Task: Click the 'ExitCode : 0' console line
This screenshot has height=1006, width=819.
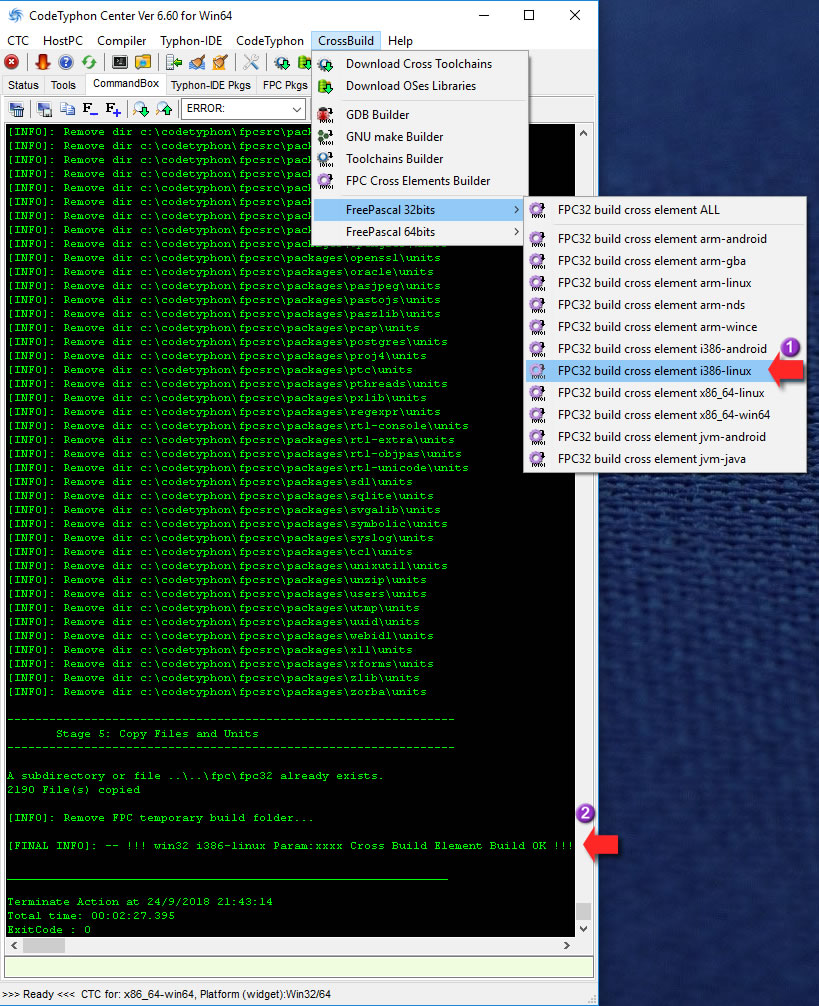Action: coord(49,930)
